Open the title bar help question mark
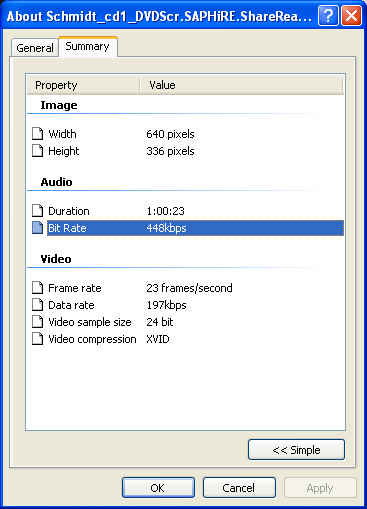Viewport: 367px width, 509px height. click(328, 16)
